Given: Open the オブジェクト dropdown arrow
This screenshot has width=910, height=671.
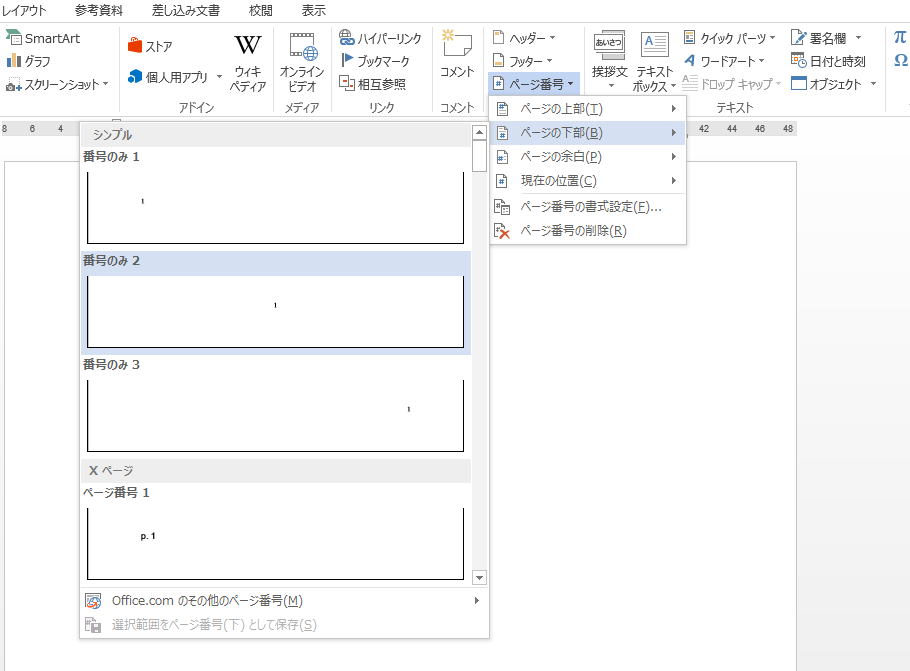Looking at the screenshot, I should (x=873, y=84).
